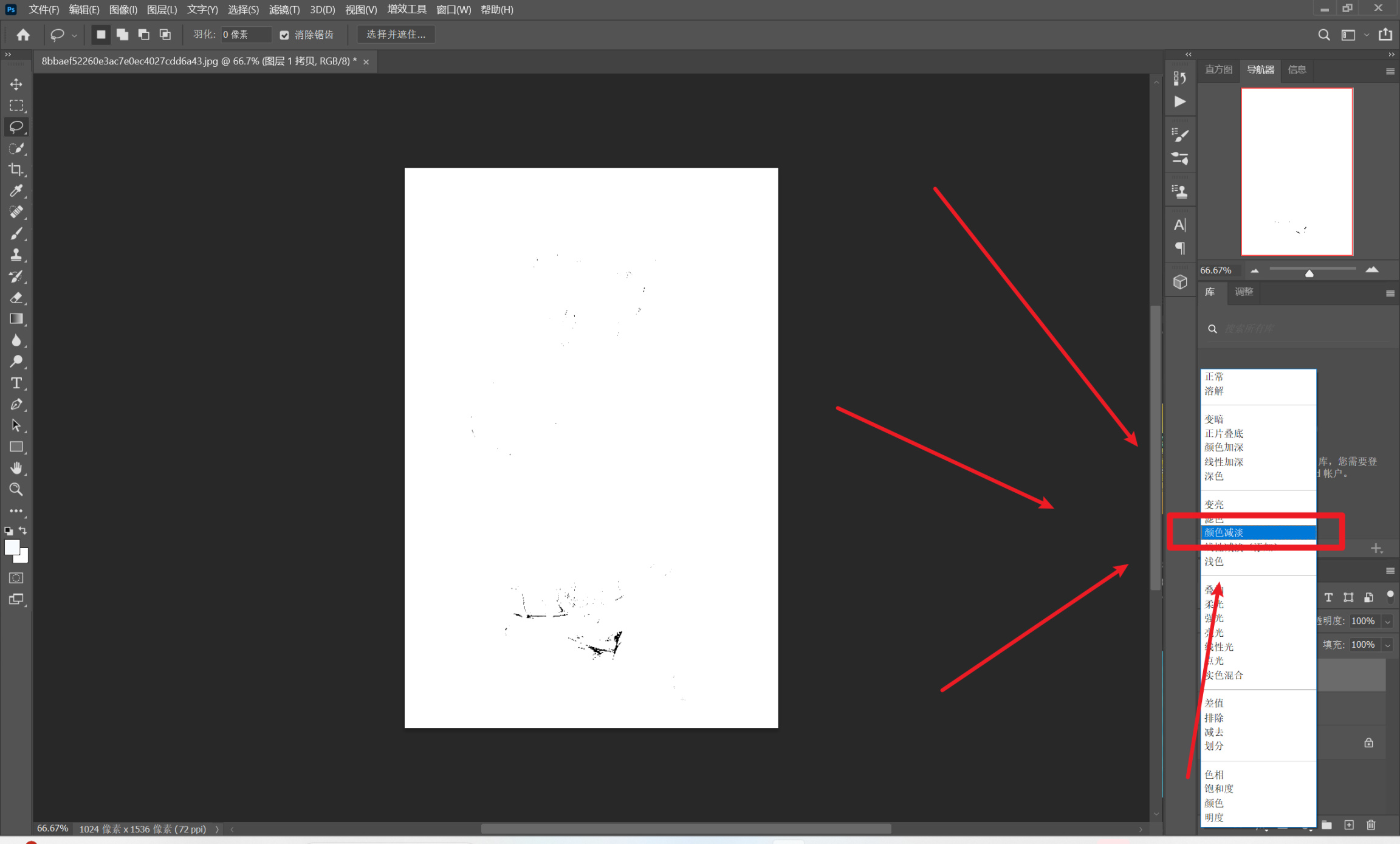The image size is (1400, 844).
Task: Select the Move tool
Action: coord(16,84)
